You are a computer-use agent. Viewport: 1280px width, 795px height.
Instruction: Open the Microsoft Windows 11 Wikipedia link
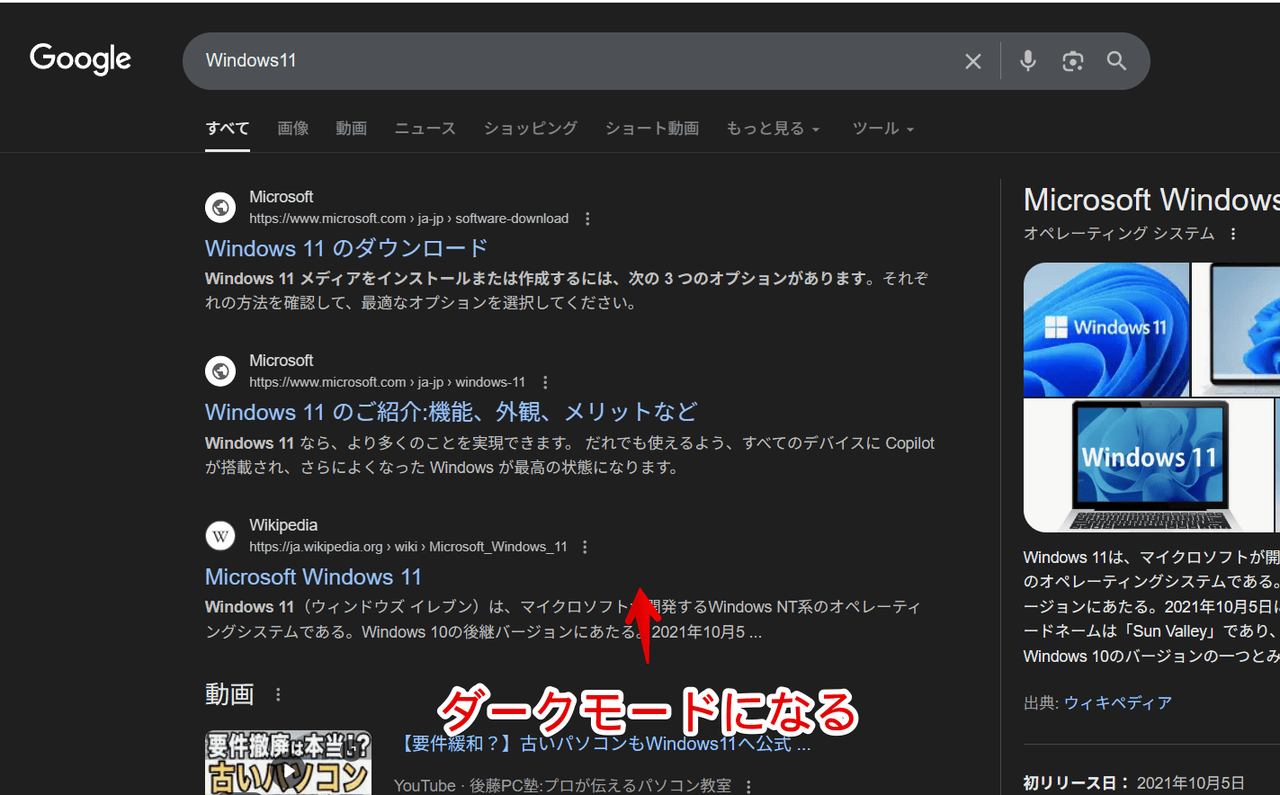(x=313, y=577)
